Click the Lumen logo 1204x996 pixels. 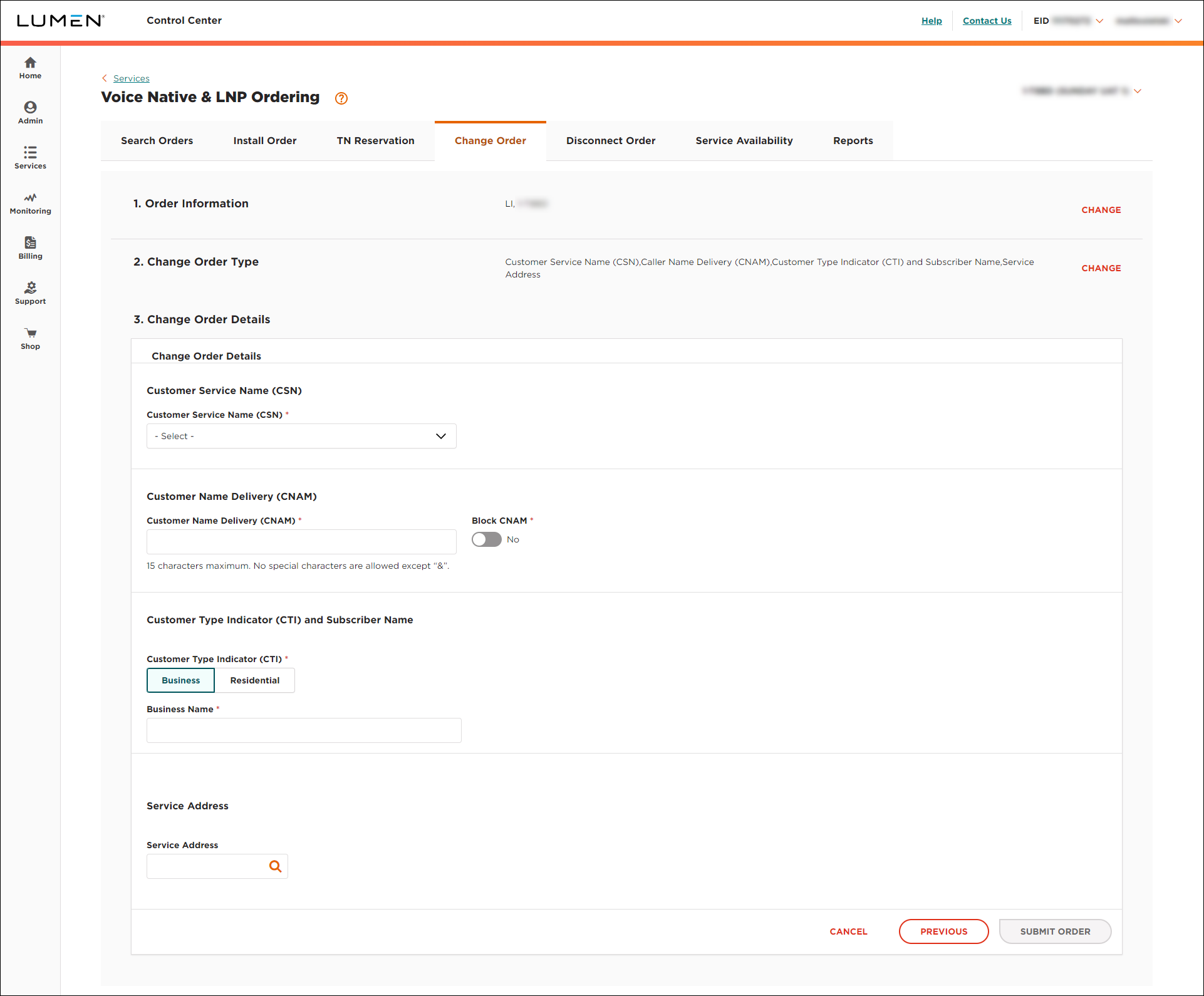coord(60,21)
